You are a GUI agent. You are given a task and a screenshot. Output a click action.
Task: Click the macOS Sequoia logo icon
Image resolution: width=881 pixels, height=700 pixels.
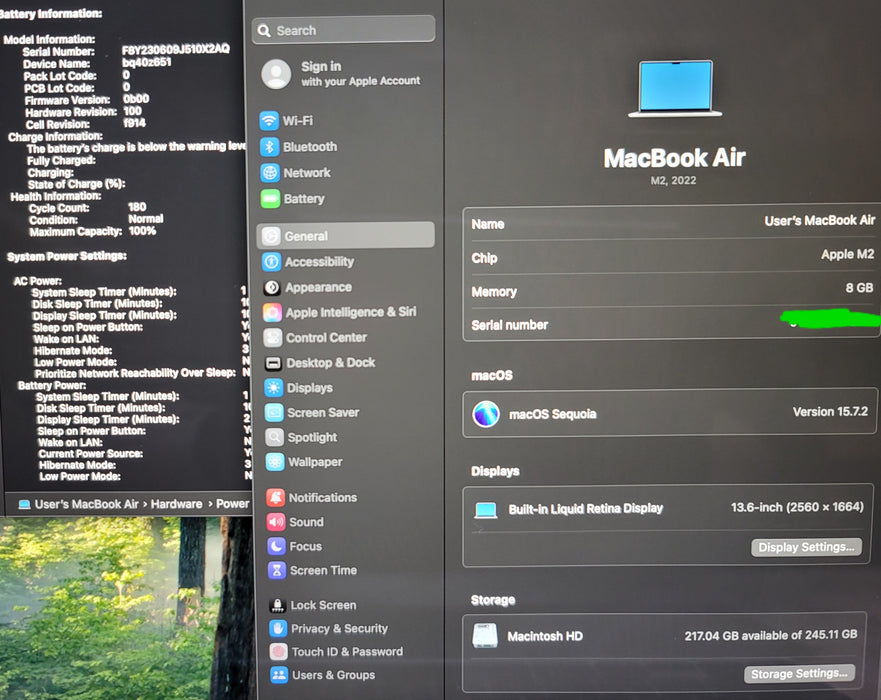486,415
